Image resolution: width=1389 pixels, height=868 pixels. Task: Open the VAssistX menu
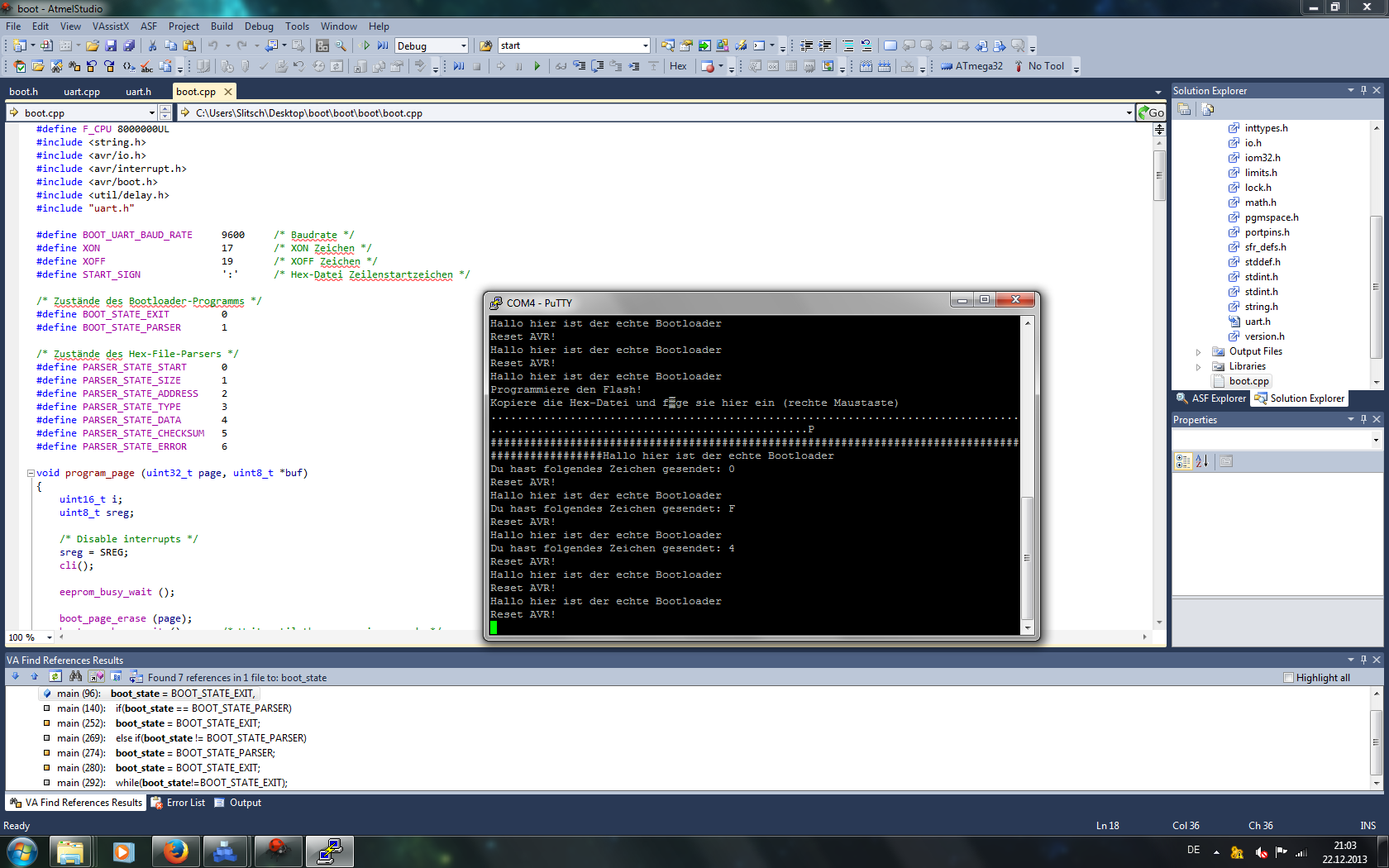[110, 26]
